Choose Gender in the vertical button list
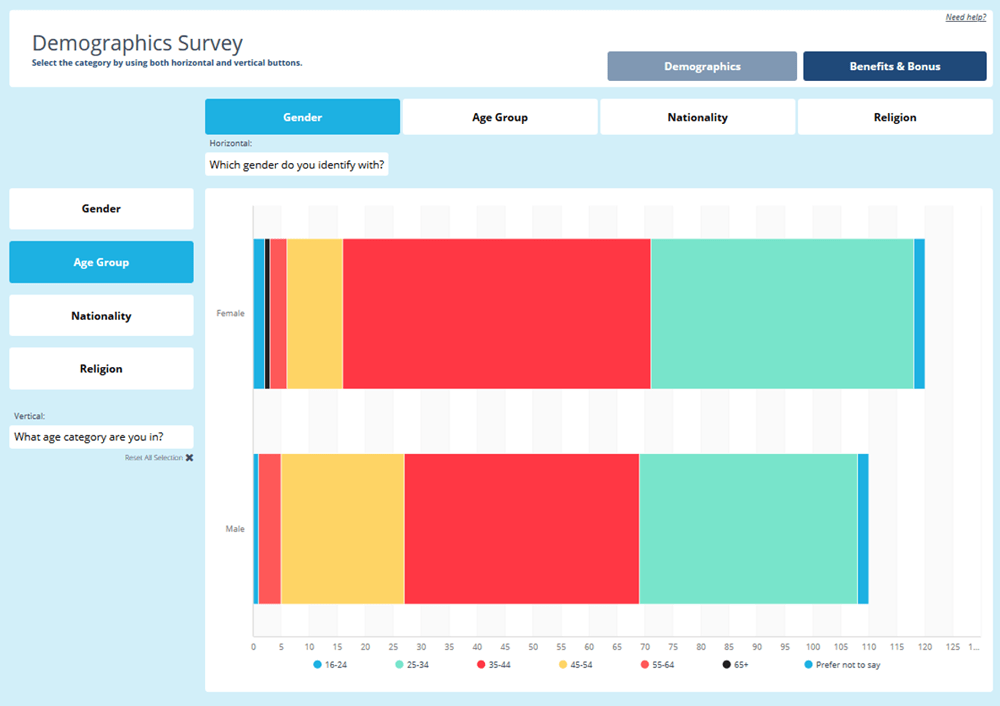Image resolution: width=1000 pixels, height=706 pixels. point(101,209)
